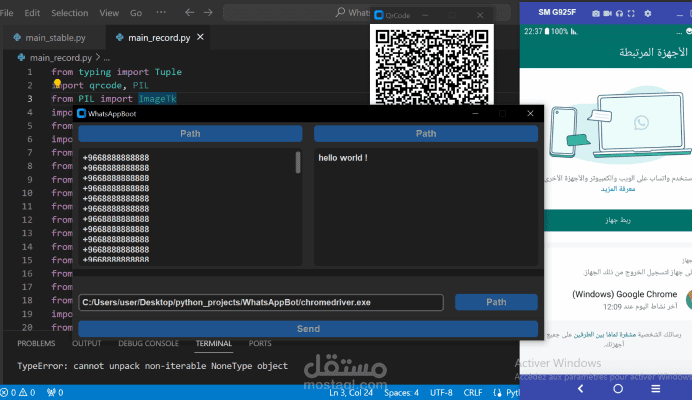
Task: Expand the breadcrumb ellipsis after main_record.py
Action: 106,58
